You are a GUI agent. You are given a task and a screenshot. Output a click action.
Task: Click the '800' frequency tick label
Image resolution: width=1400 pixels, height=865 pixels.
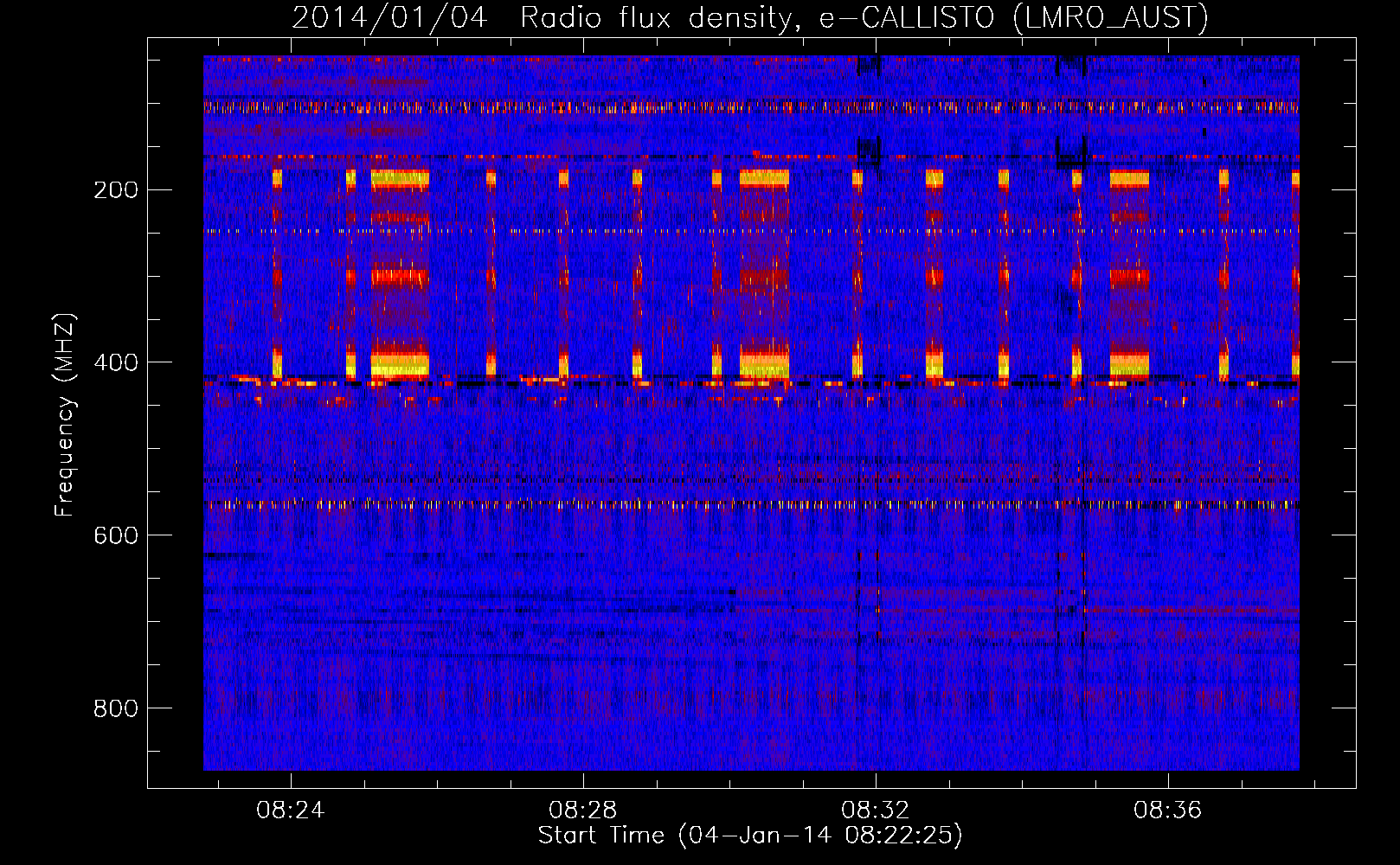point(116,708)
